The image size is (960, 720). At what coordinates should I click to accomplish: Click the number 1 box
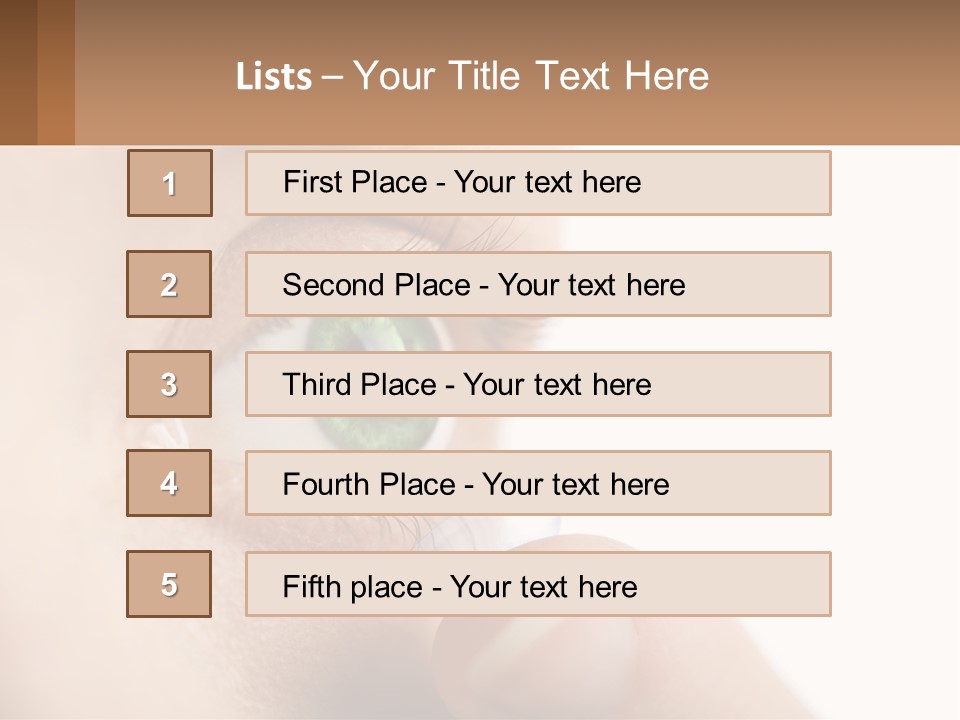tap(170, 183)
